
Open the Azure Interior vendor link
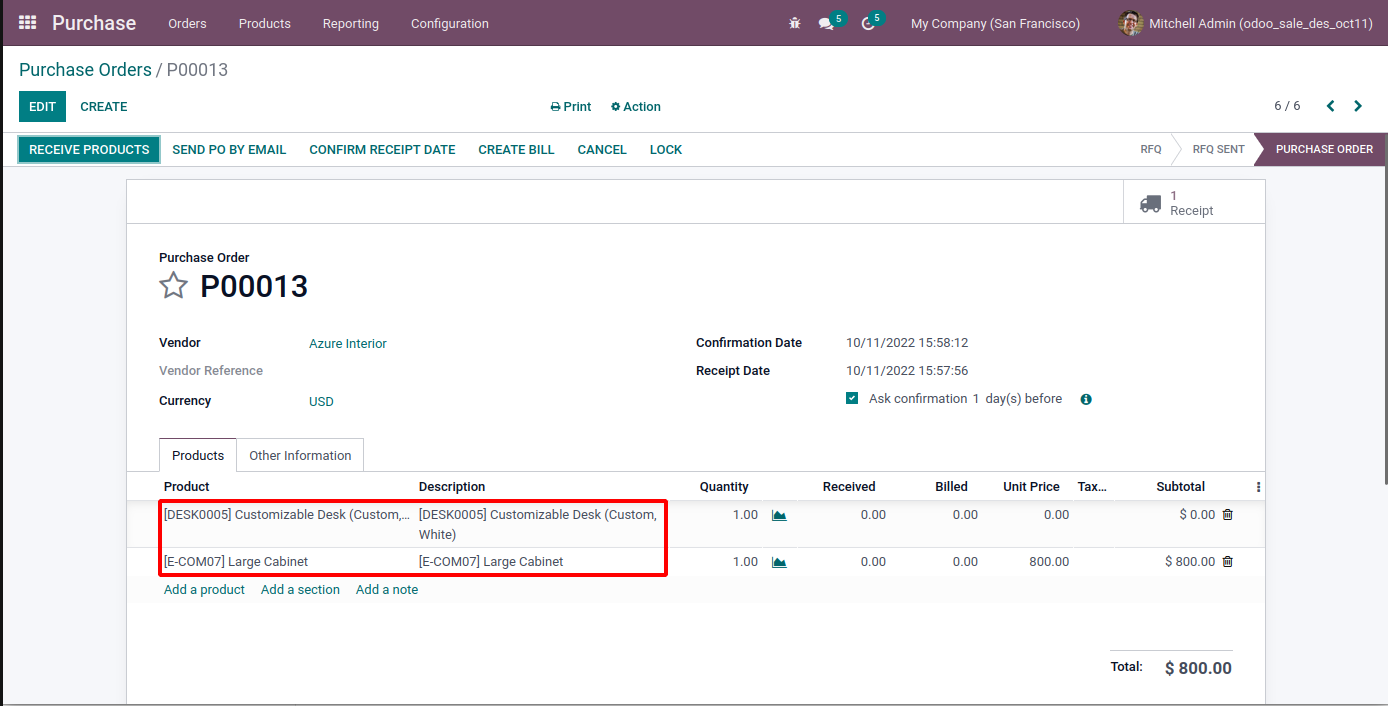pyautogui.click(x=347, y=344)
